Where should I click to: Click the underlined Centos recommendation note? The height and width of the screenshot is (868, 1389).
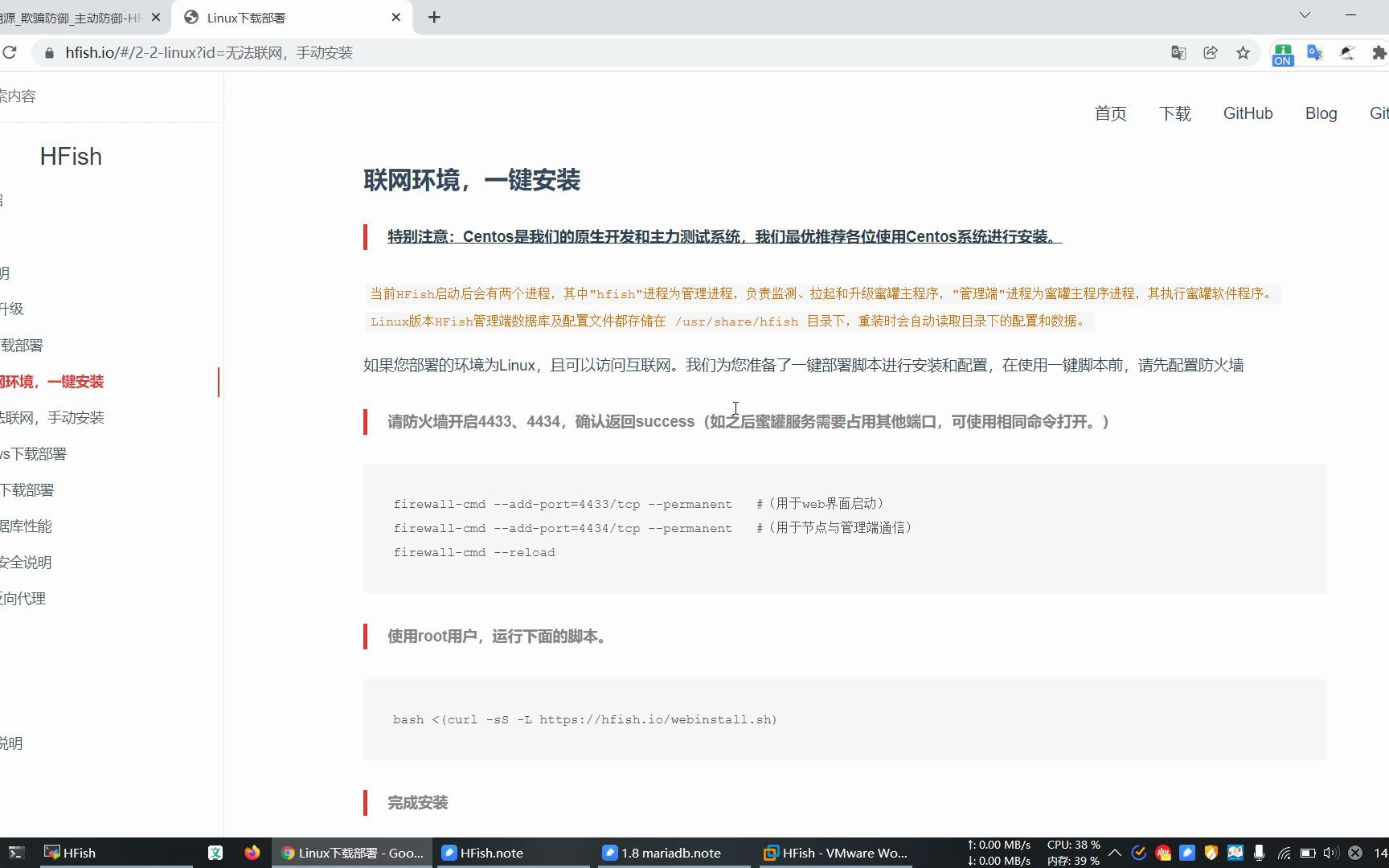(x=724, y=237)
